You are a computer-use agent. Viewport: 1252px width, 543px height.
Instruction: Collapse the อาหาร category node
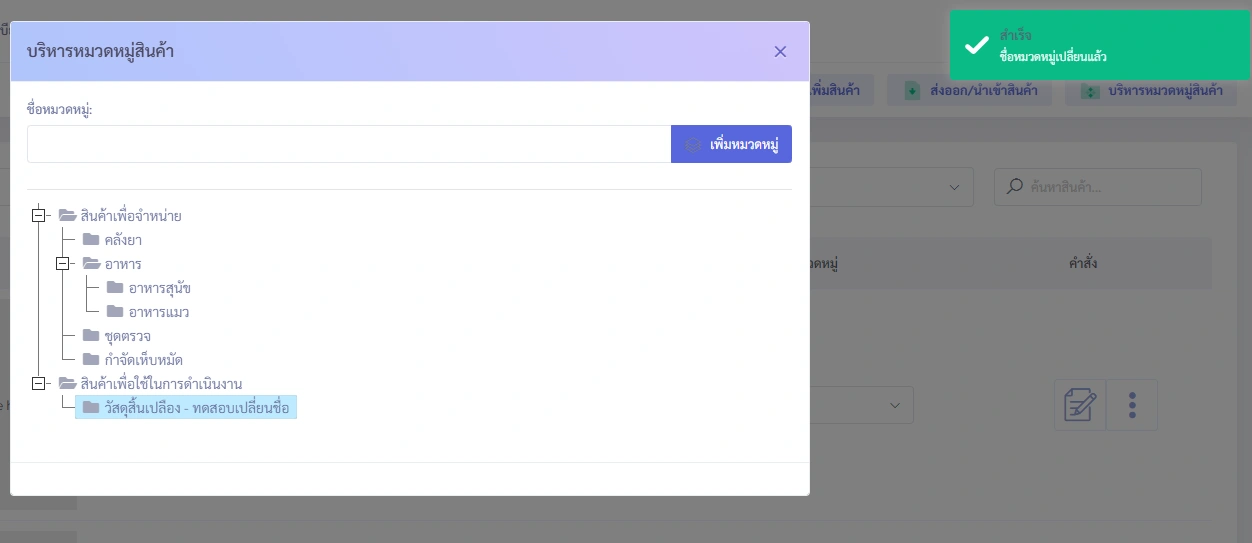(x=63, y=264)
